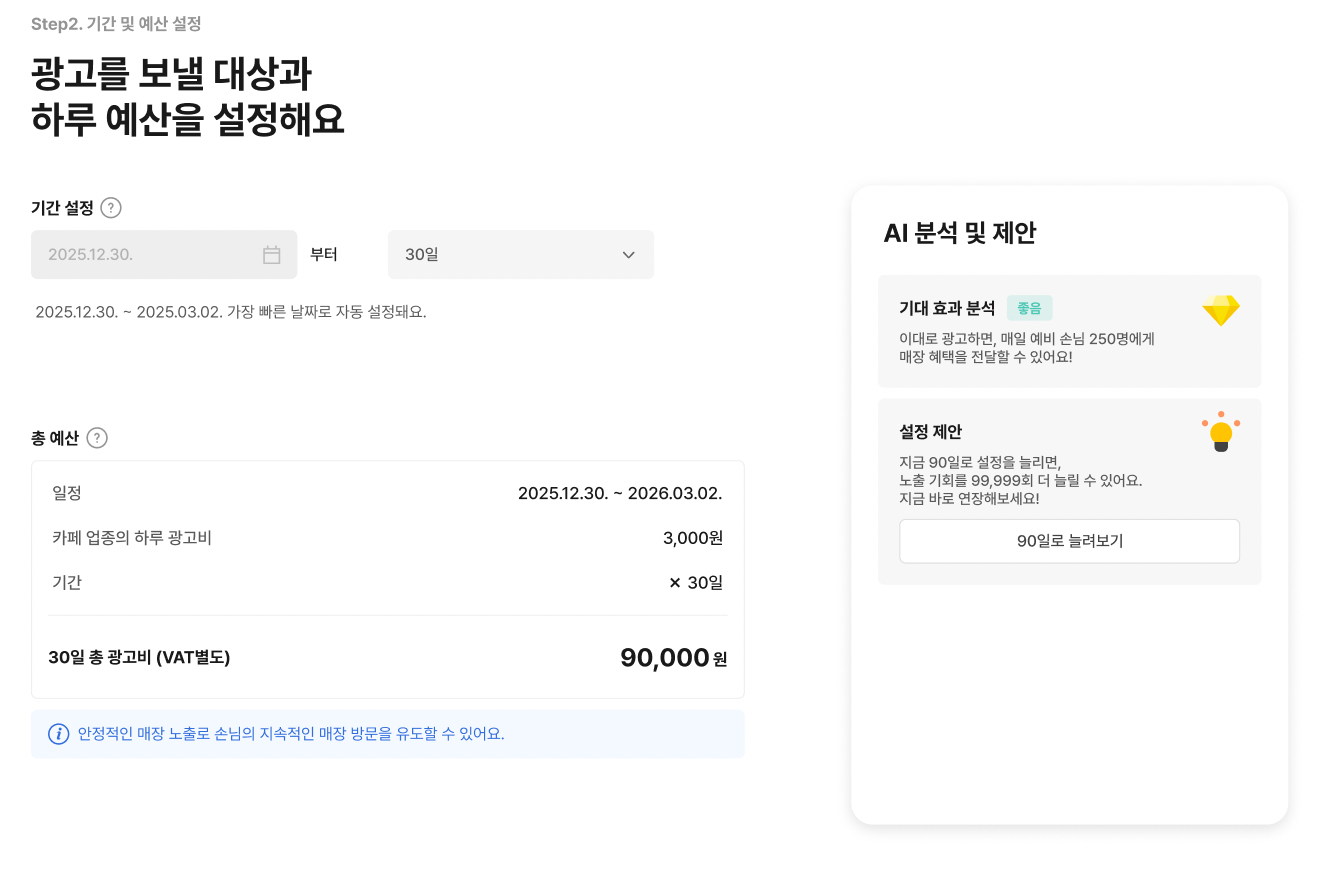Click the help icon beside 총 예산

point(97,438)
